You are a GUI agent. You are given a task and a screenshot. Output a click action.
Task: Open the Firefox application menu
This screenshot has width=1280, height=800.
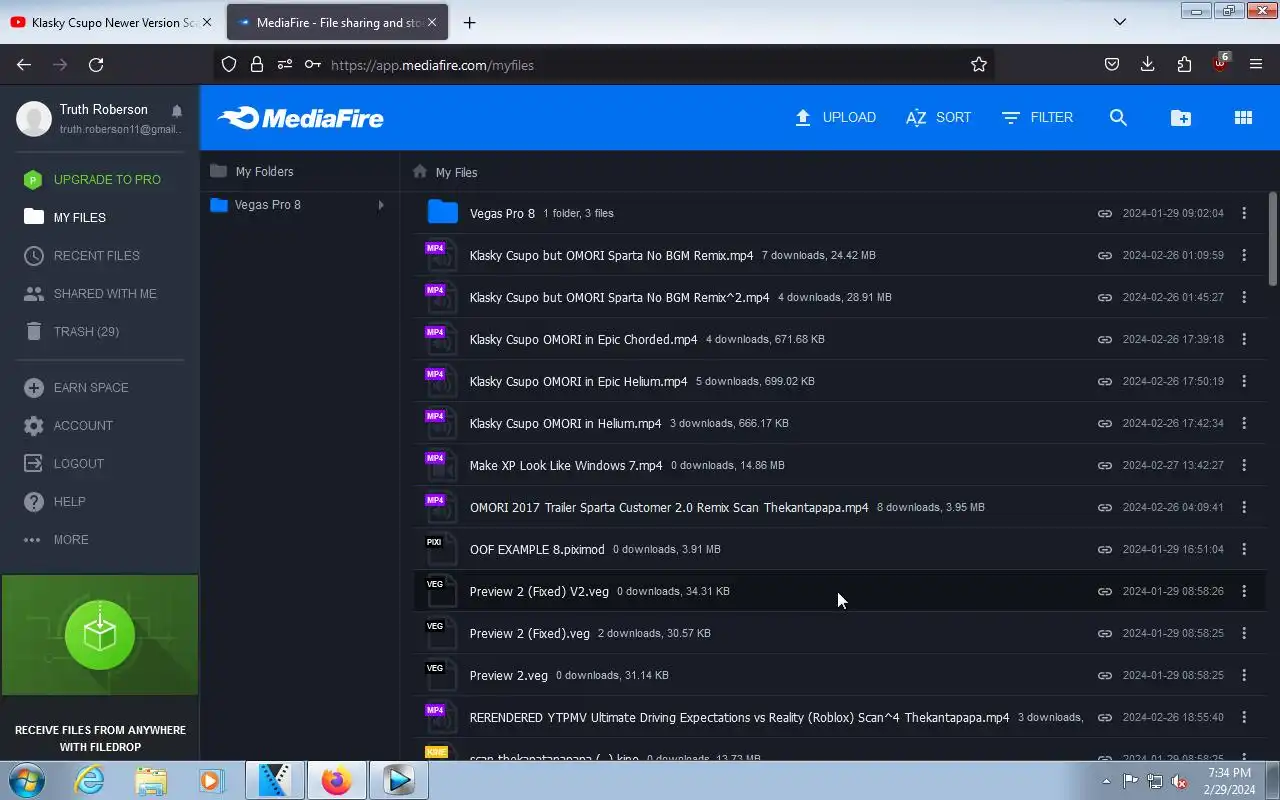click(x=1256, y=65)
